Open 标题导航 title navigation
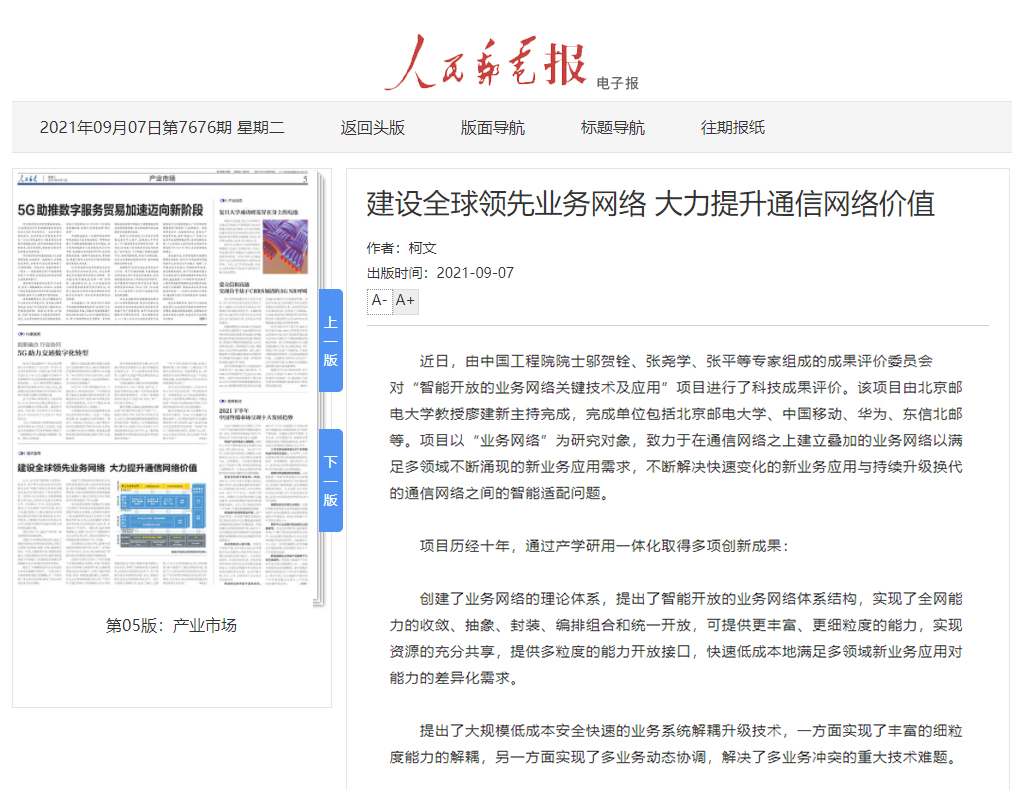 coord(612,127)
